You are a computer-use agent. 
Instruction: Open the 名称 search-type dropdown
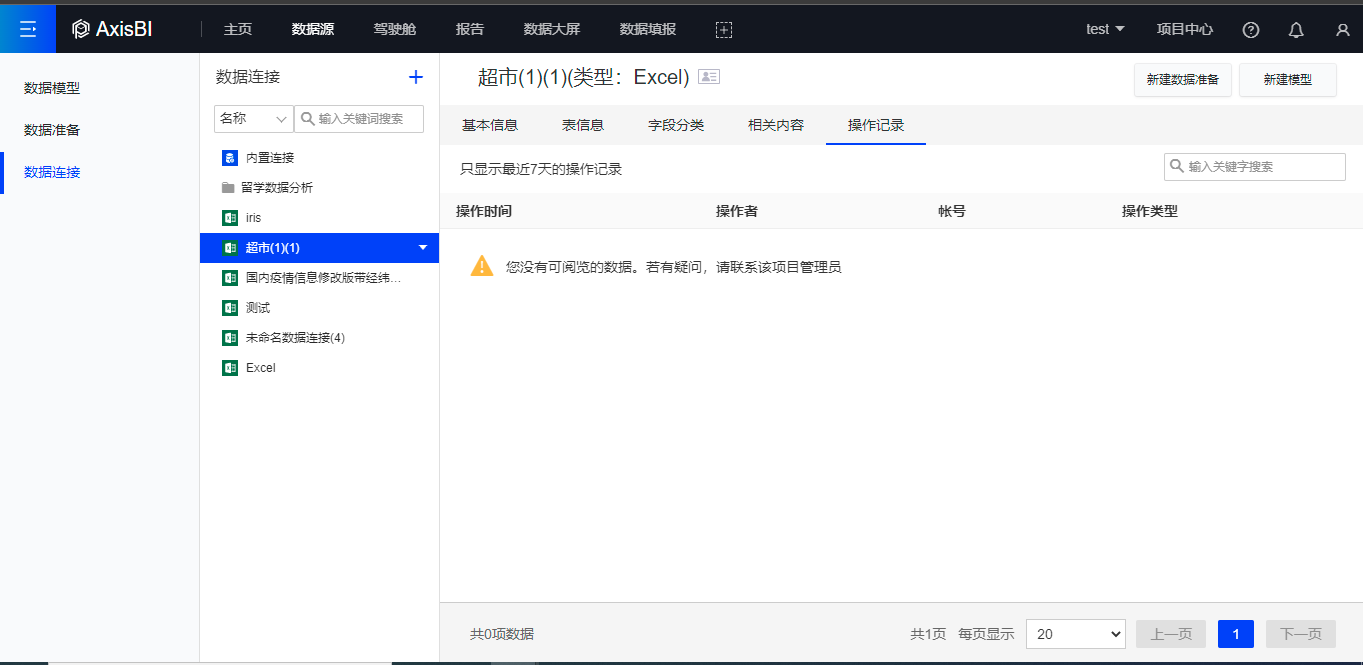[253, 118]
